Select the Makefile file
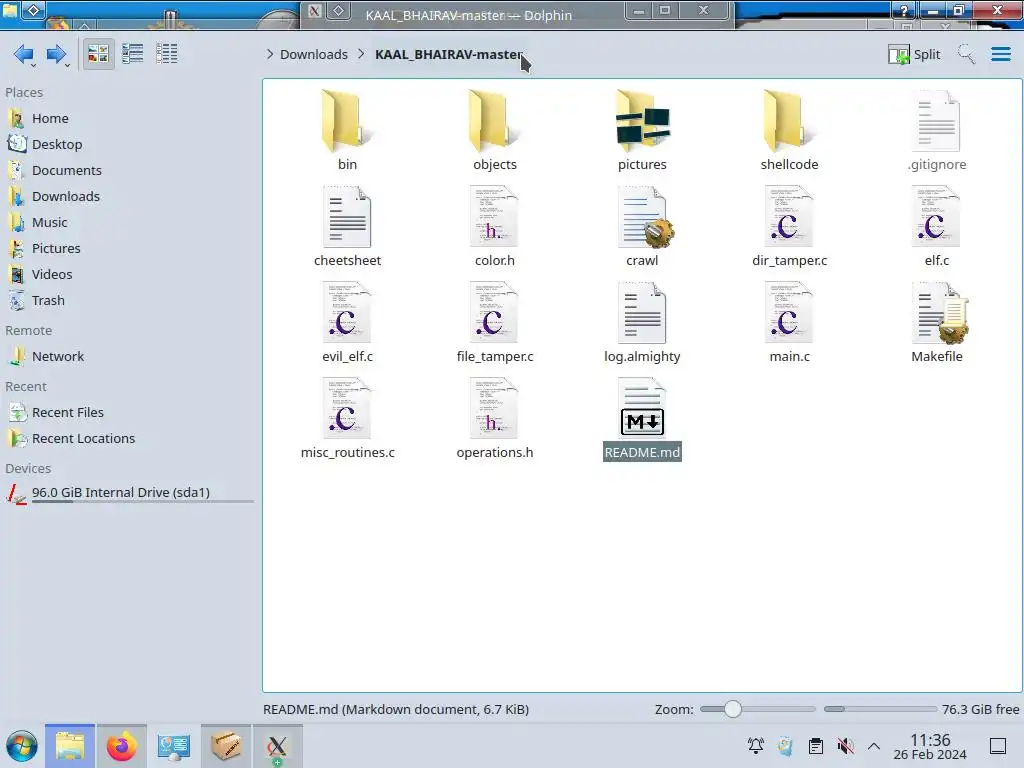Image resolution: width=1024 pixels, height=768 pixels. tap(936, 323)
